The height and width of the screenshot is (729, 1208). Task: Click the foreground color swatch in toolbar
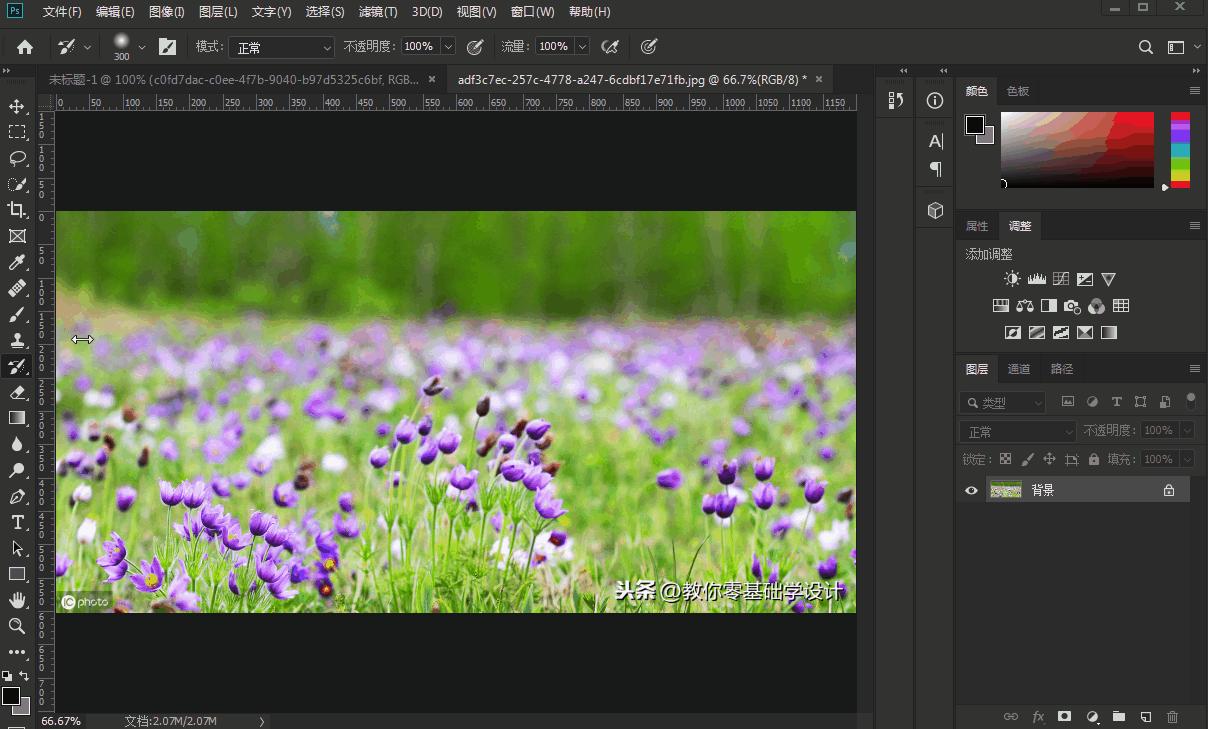click(10, 695)
